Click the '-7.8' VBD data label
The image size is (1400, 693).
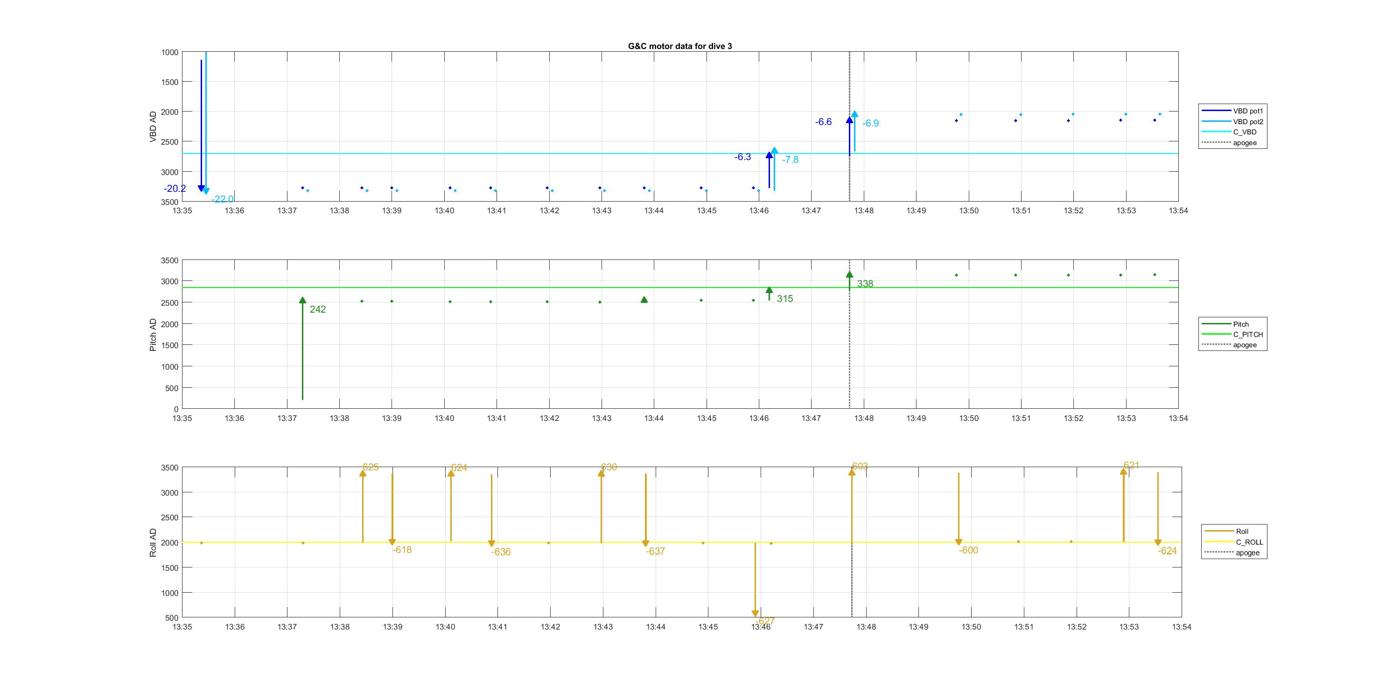(790, 160)
